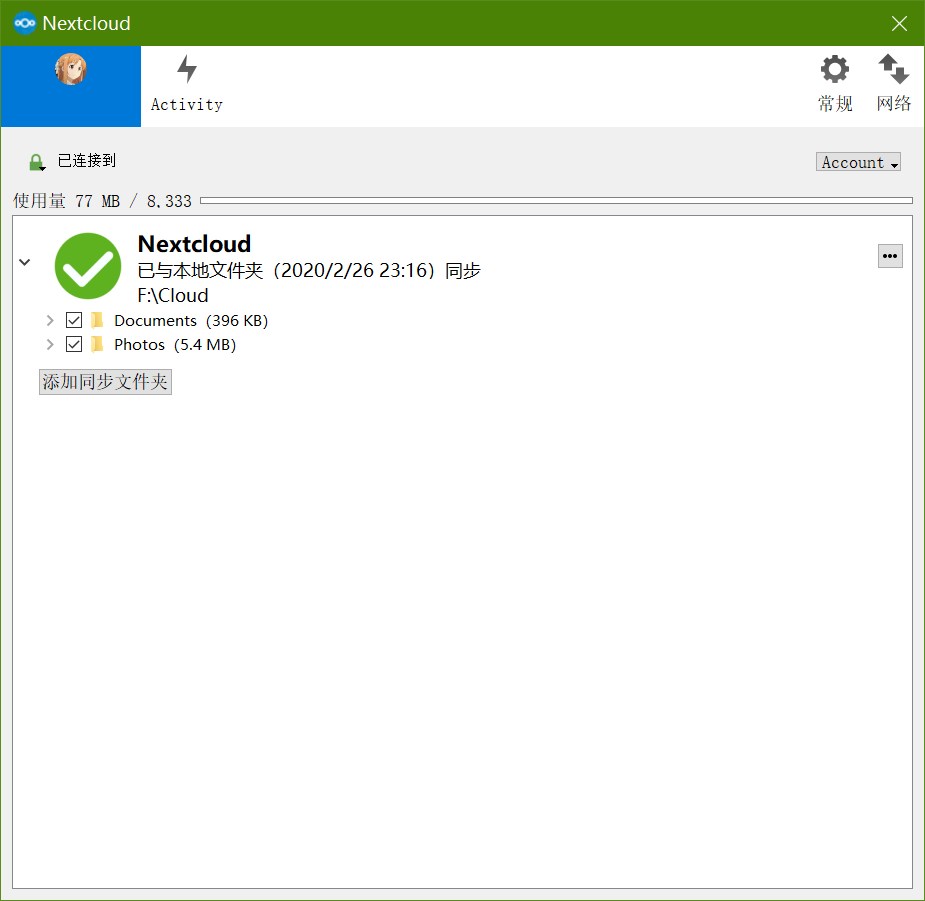Open the 网络 network settings tab
Image resolution: width=925 pixels, height=901 pixels.
(x=893, y=84)
